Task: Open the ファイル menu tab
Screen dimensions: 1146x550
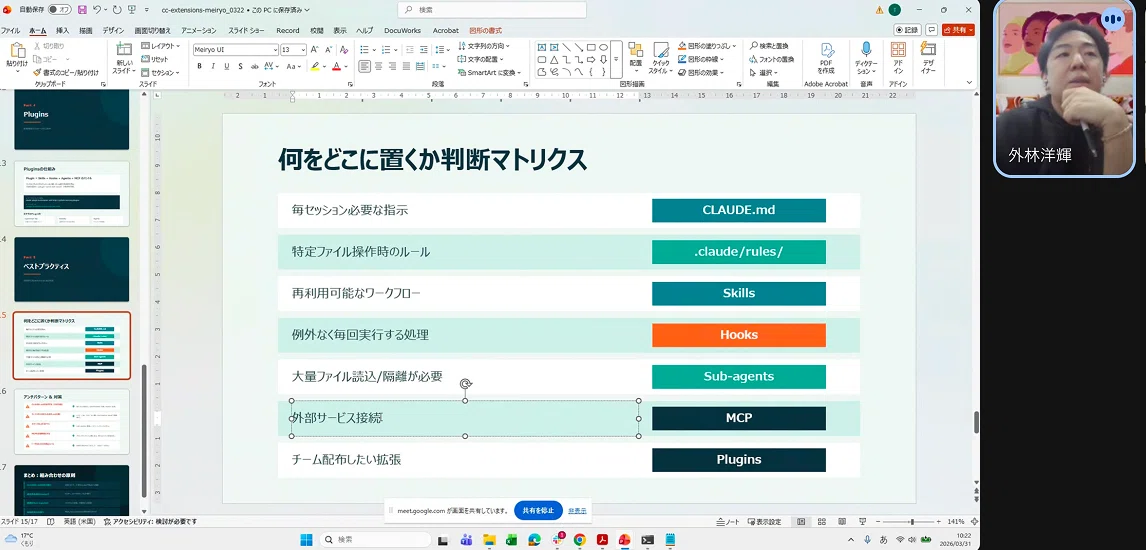Action: [x=10, y=31]
